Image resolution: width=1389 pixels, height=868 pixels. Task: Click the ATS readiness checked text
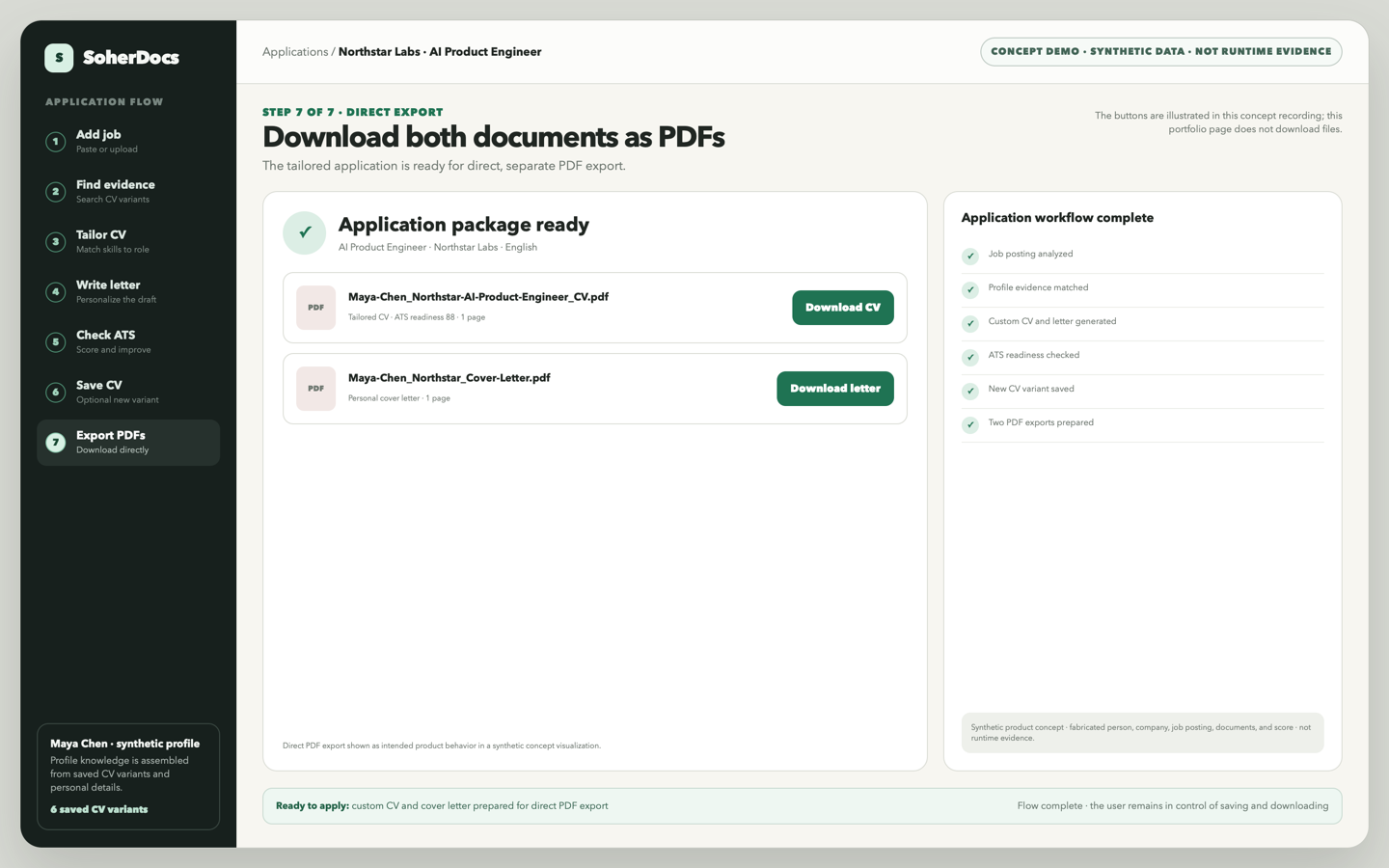1034,356
